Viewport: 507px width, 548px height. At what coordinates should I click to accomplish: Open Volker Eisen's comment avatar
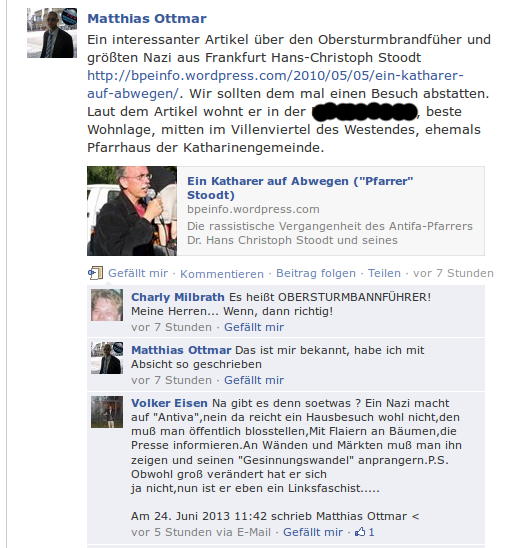[x=107, y=412]
